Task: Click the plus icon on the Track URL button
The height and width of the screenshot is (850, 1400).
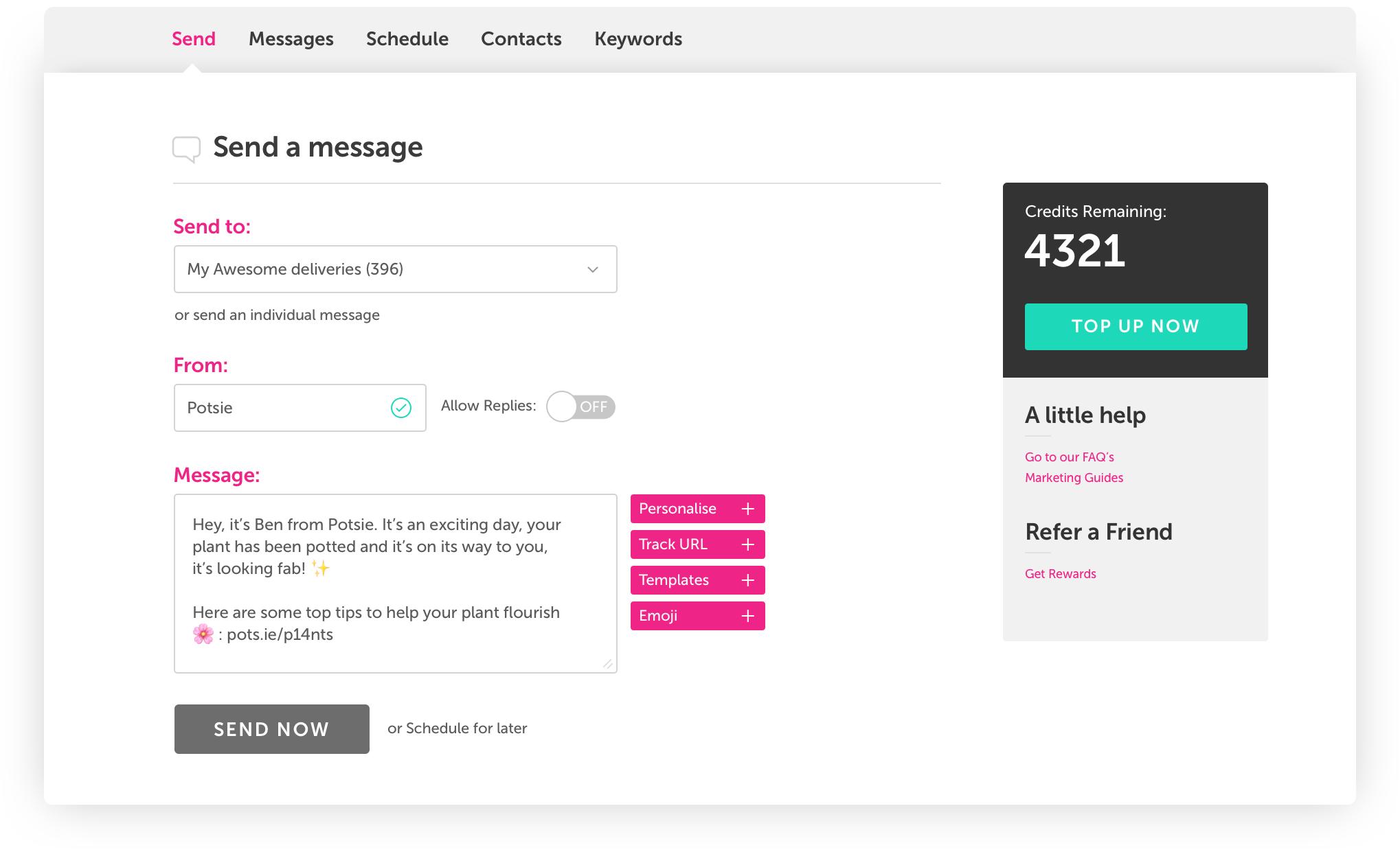Action: point(747,544)
